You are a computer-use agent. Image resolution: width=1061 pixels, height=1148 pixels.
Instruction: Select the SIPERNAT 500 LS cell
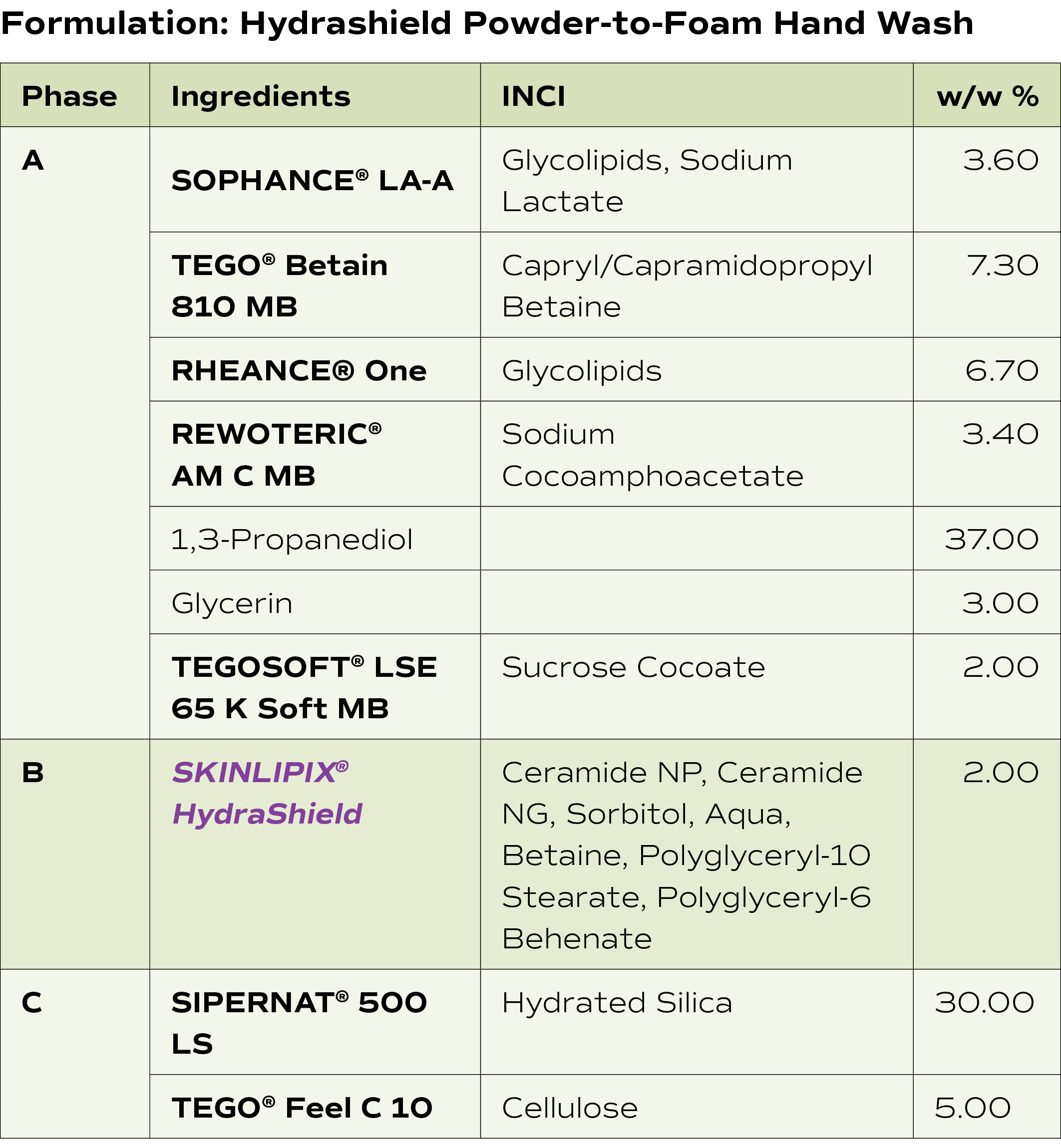[299, 1022]
